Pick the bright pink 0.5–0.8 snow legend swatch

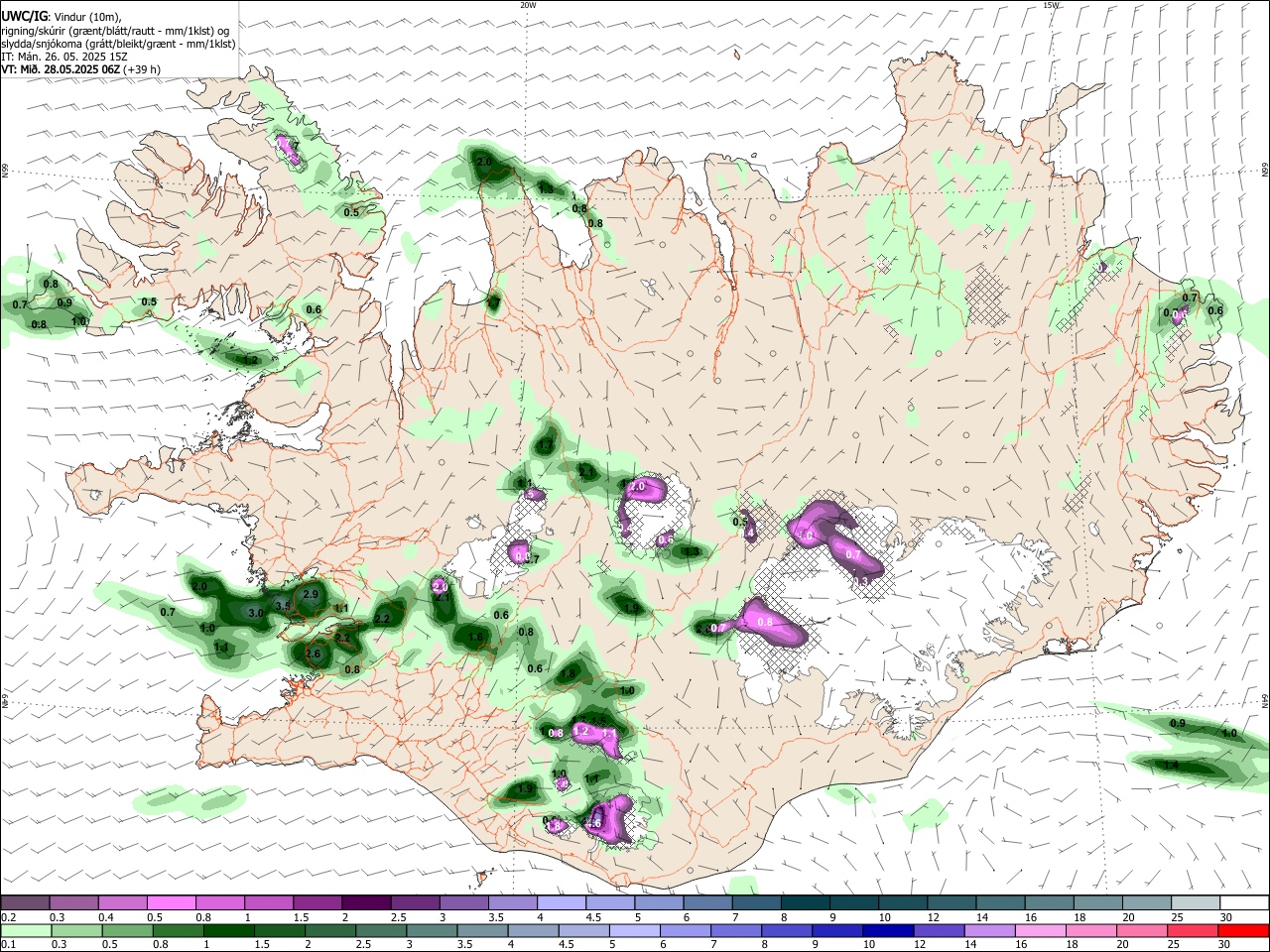tap(171, 902)
